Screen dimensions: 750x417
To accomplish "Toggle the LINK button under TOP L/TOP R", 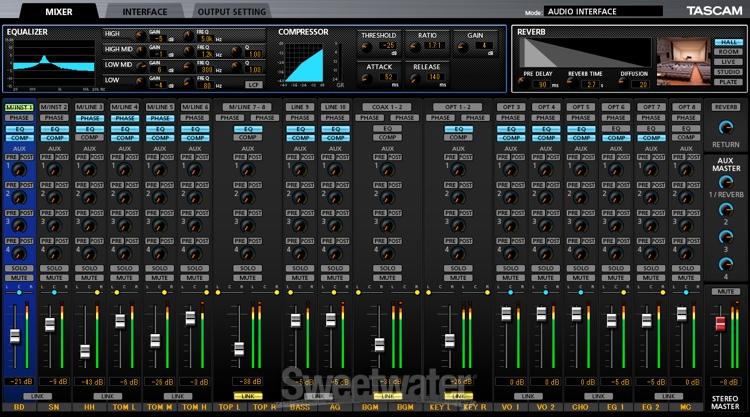I will coord(248,396).
